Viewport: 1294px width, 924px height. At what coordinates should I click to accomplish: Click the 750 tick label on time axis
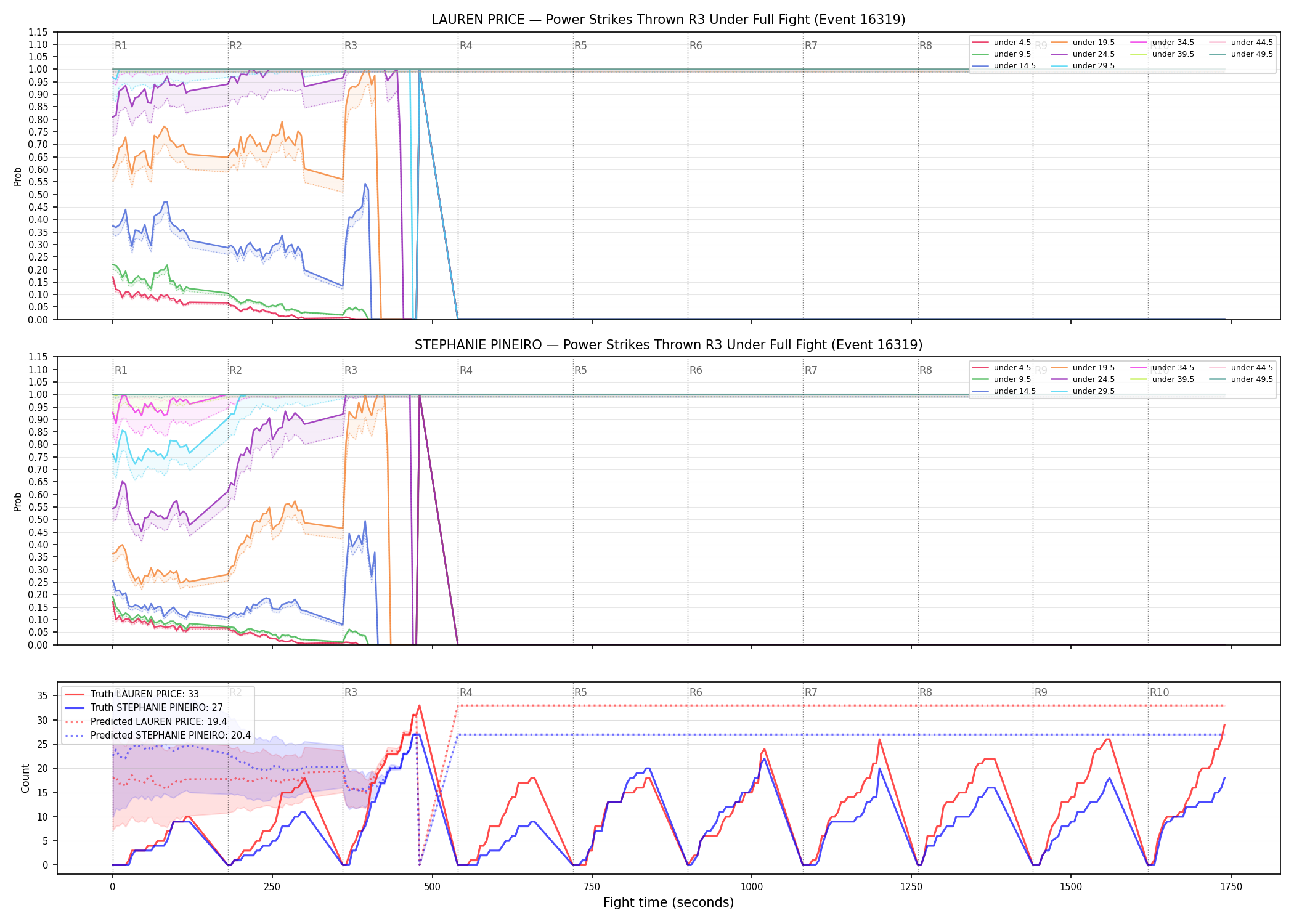[592, 887]
